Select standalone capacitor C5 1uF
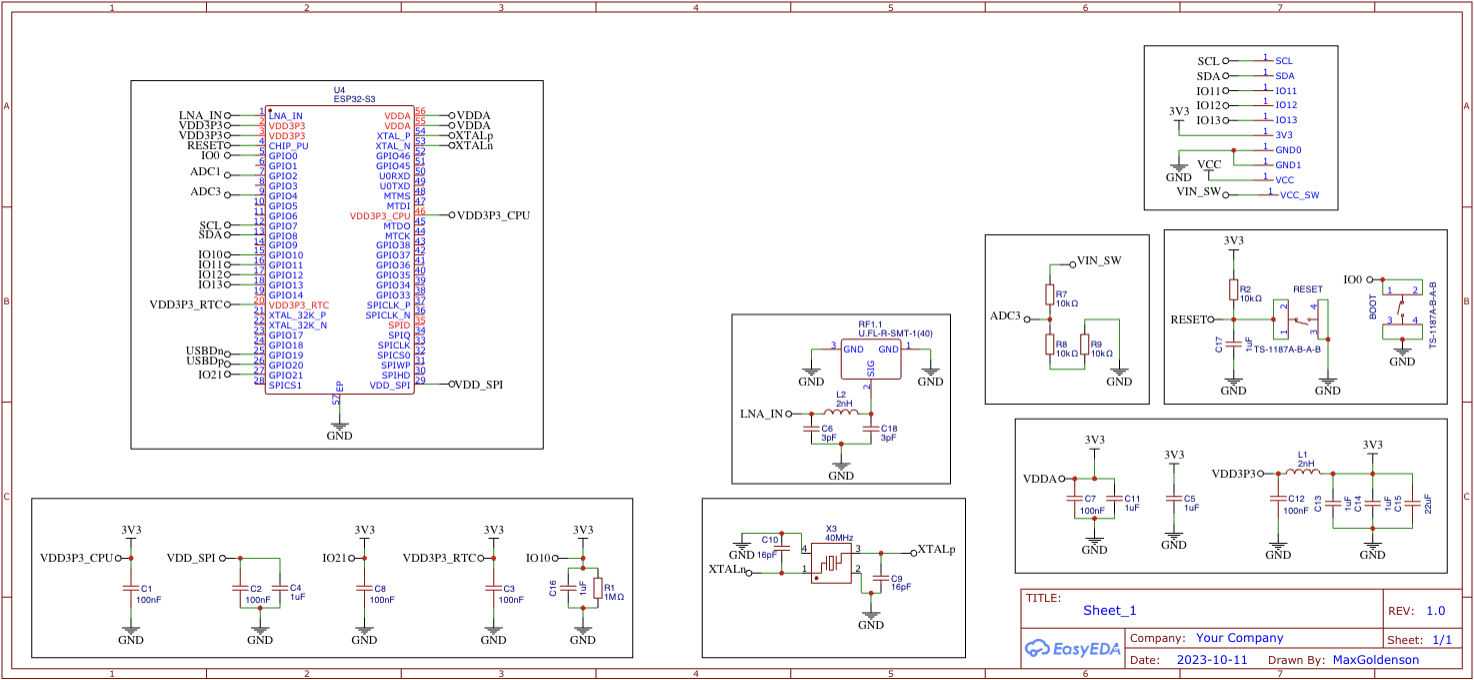The width and height of the screenshot is (1474, 680). [1174, 497]
